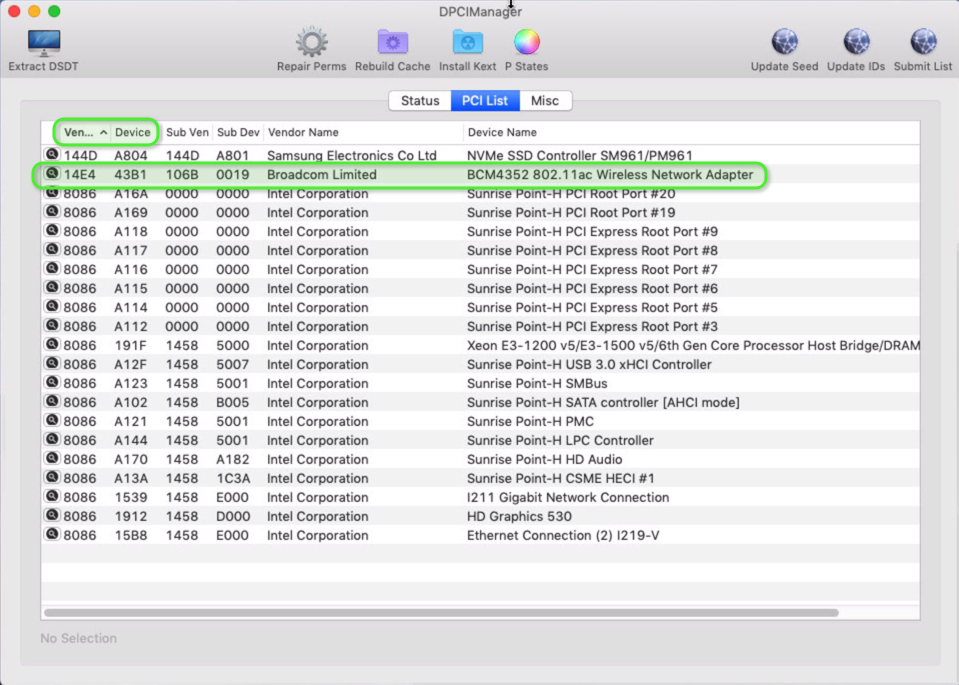Sort by Vendor ID column header
Image resolution: width=959 pixels, height=685 pixels.
click(x=78, y=132)
